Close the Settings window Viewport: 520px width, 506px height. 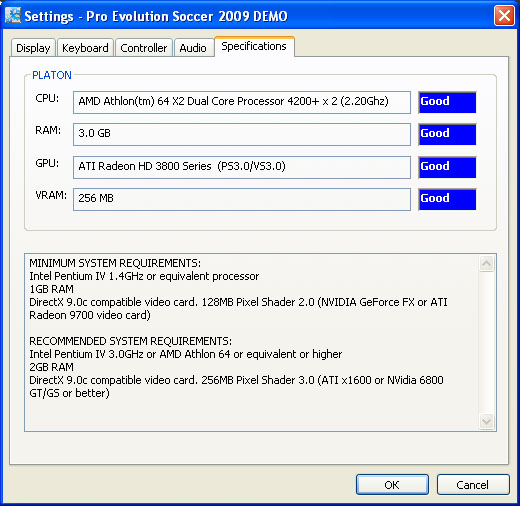[x=504, y=15]
